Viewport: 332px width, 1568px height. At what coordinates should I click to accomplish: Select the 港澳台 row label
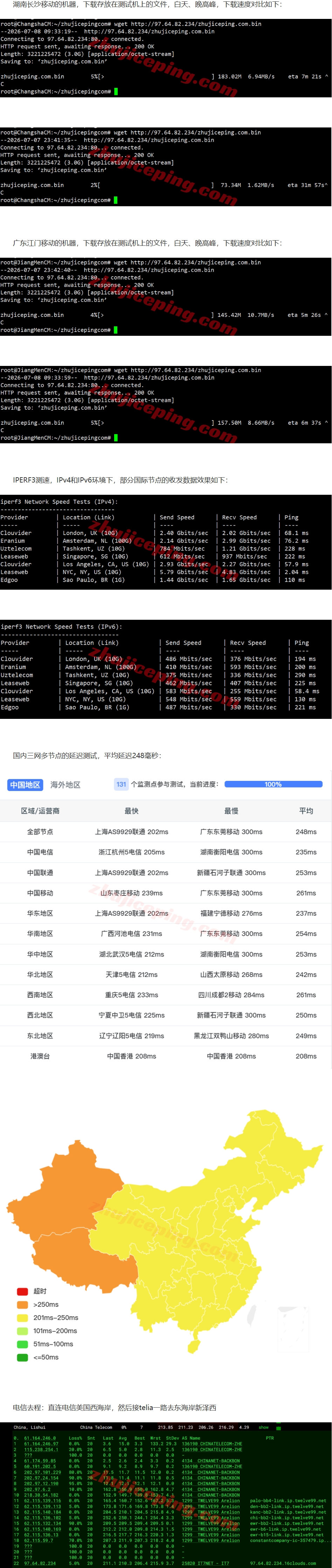40,1056
